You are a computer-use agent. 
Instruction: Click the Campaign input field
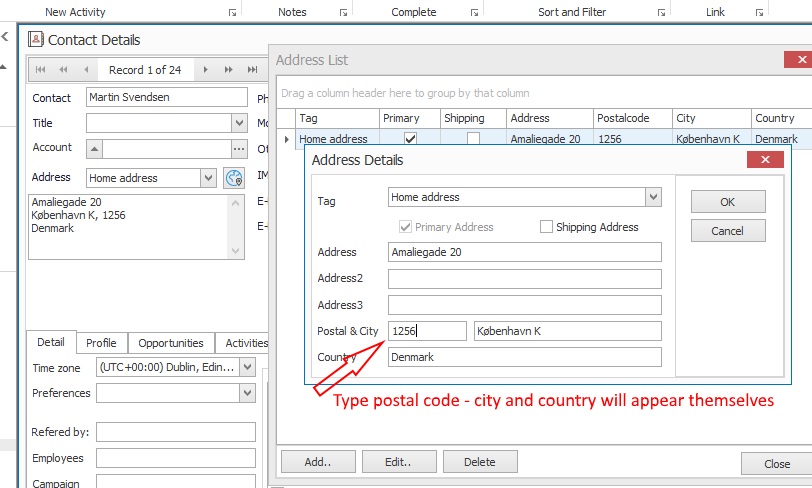pos(176,481)
